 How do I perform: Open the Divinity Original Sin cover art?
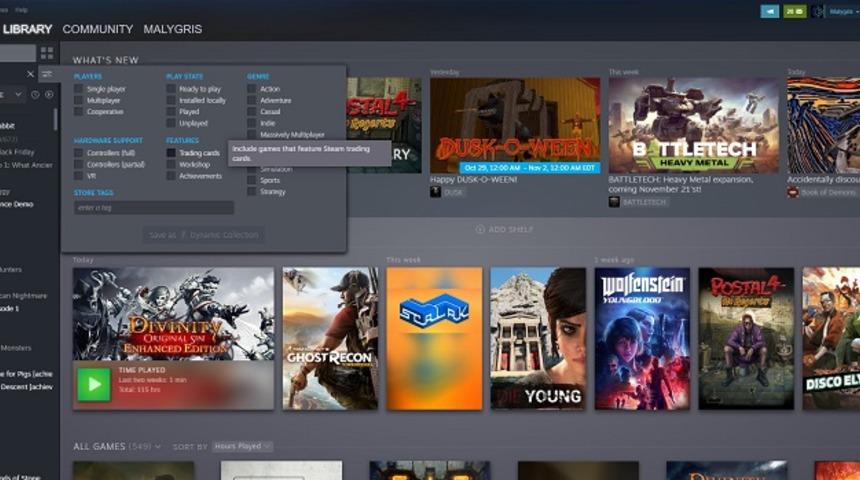173,314
